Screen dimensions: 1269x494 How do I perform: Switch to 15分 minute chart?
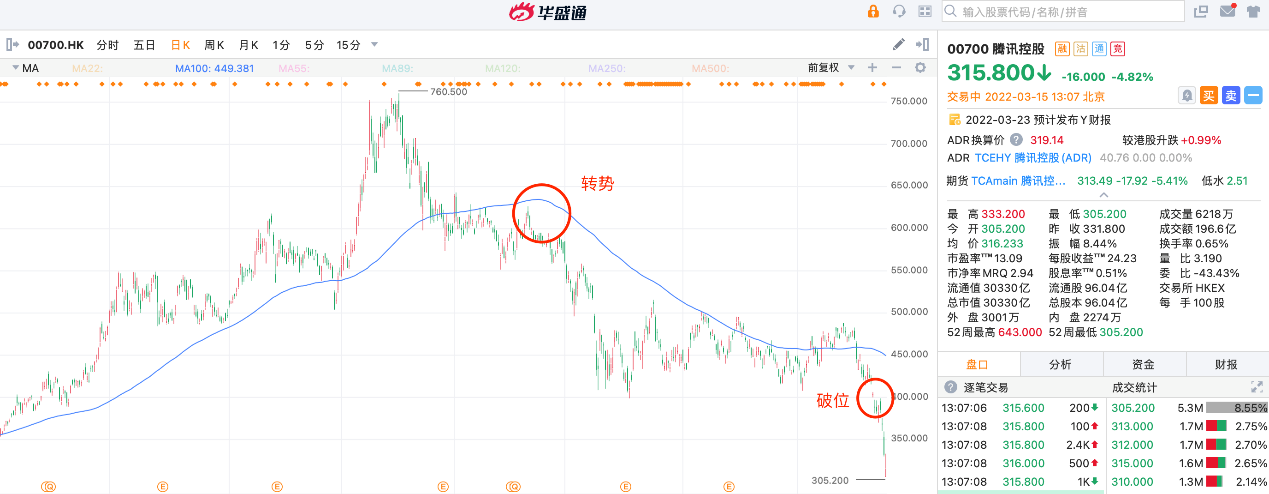tap(348, 45)
